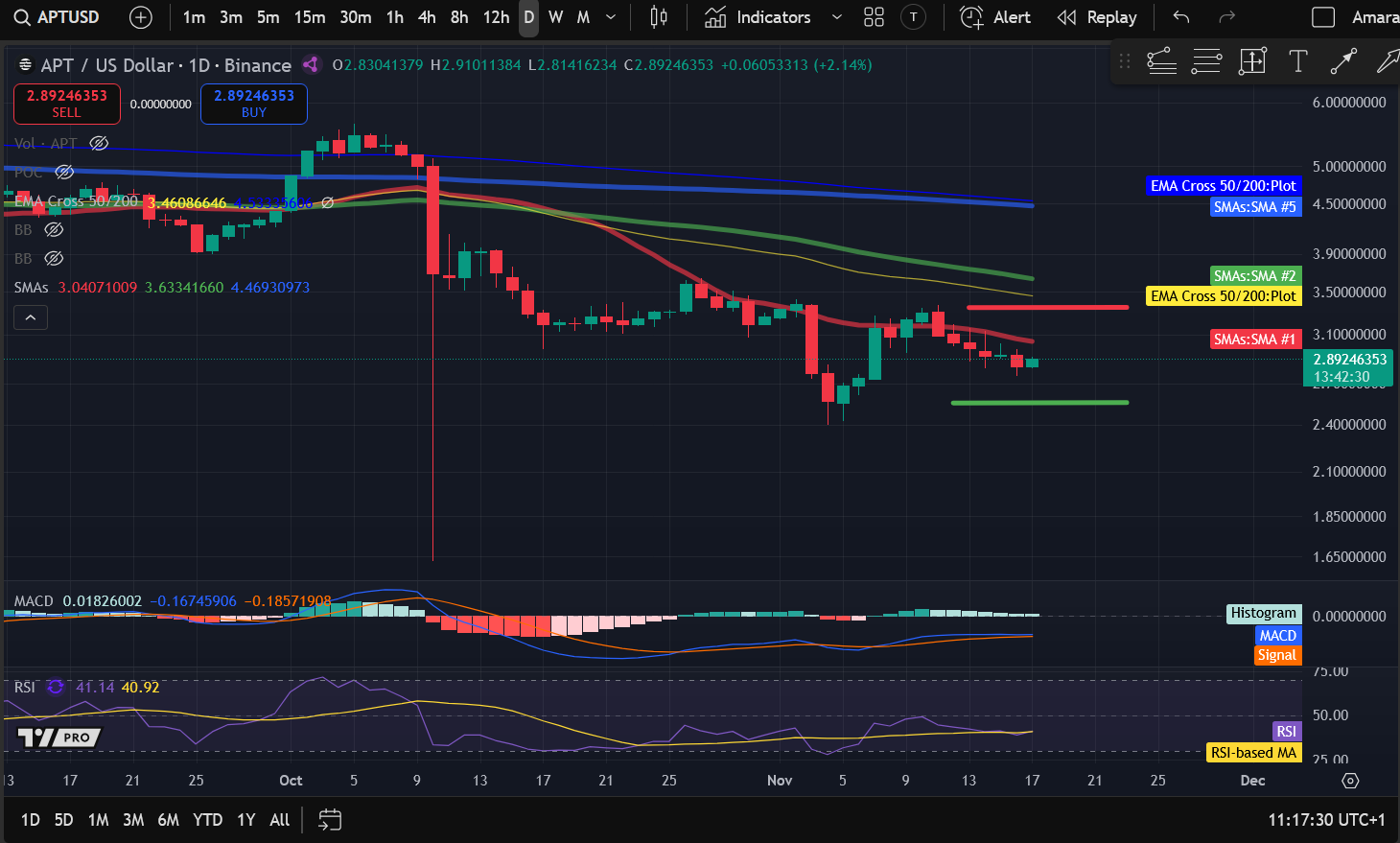1400x843 pixels.
Task: Click the red SELL button
Action: coord(66,103)
